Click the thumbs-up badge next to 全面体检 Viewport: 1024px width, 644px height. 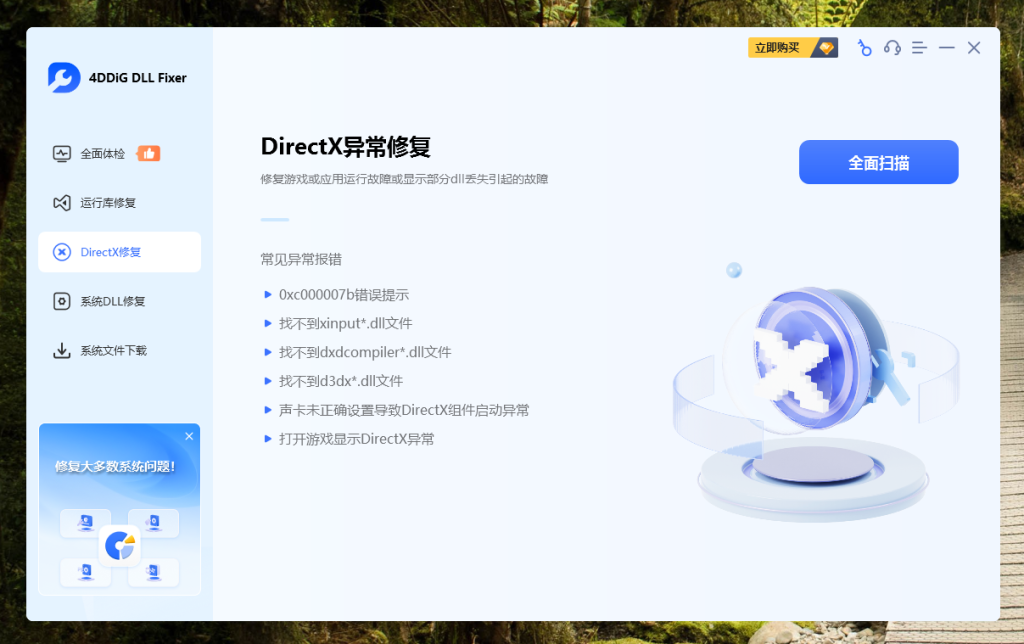[148, 153]
